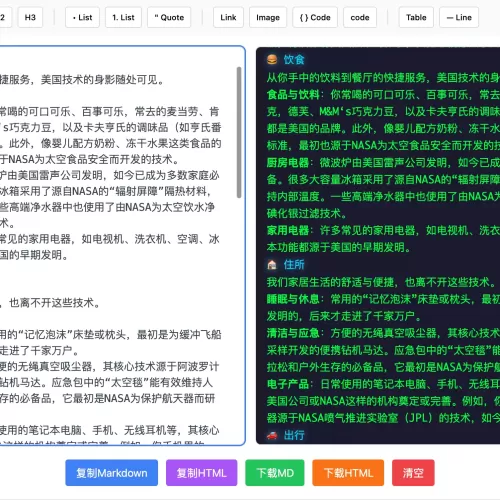Download file with 下载MD button
This screenshot has width=500, height=500.
[275, 473]
